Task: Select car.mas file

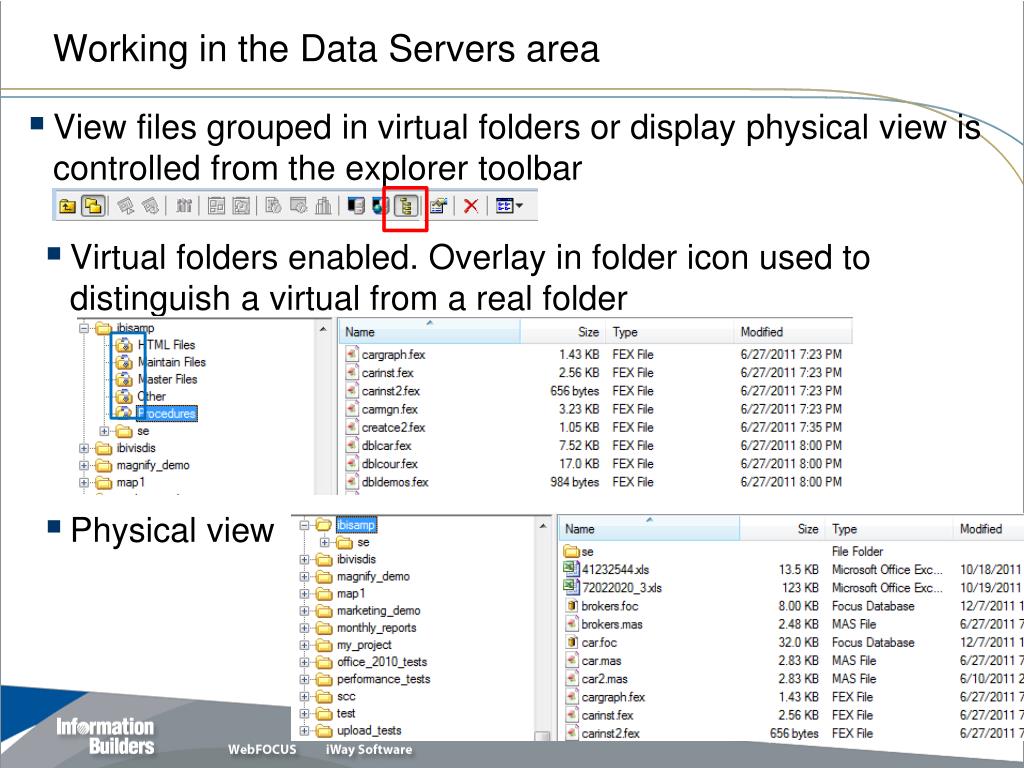Action: click(x=601, y=661)
